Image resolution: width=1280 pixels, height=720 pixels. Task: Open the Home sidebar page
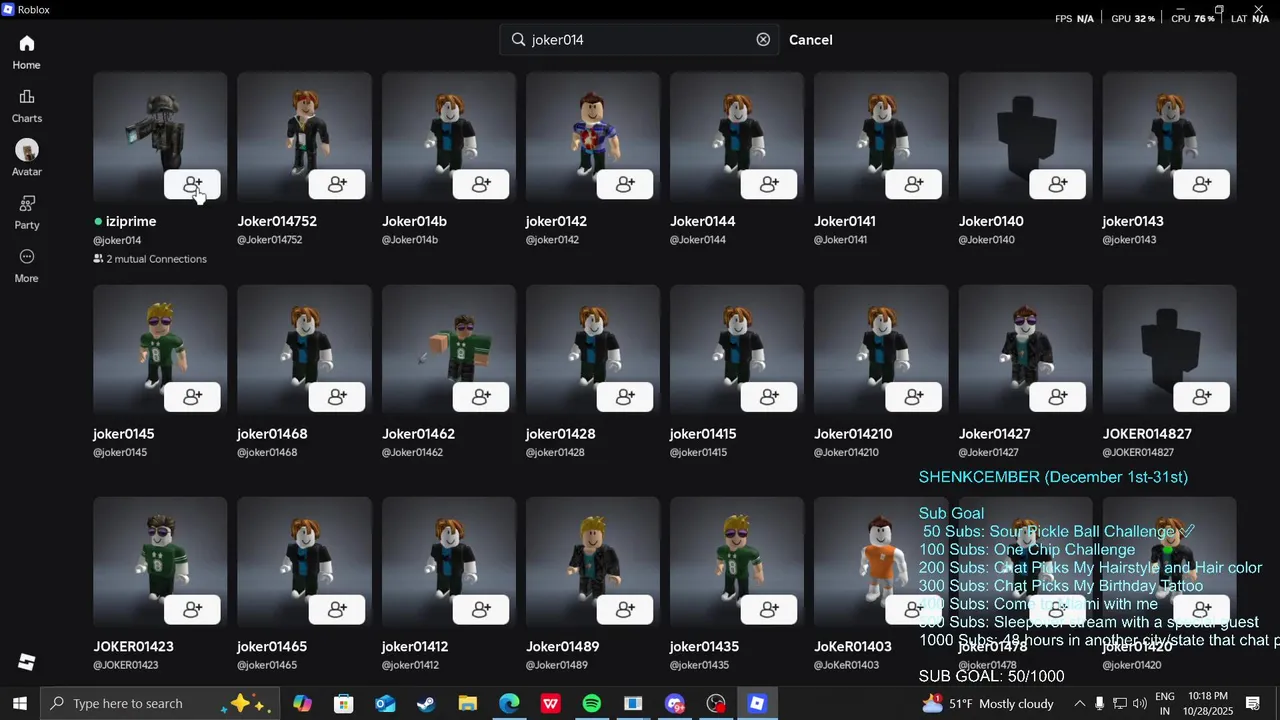pyautogui.click(x=27, y=52)
